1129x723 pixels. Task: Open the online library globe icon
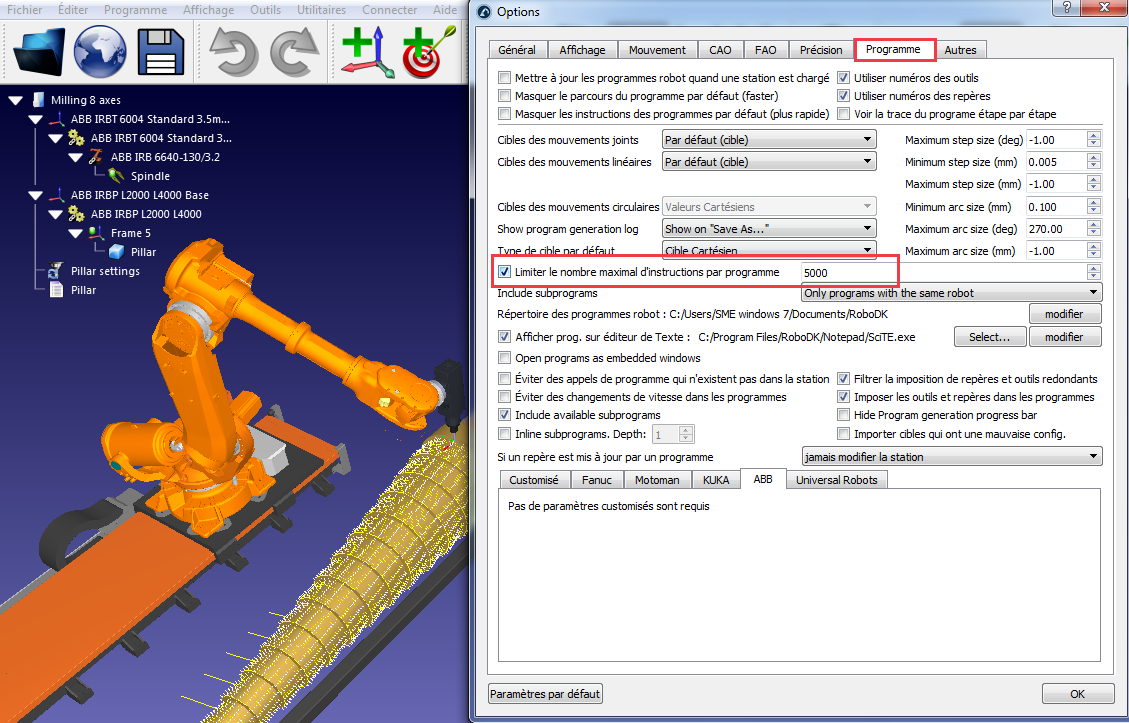[101, 52]
